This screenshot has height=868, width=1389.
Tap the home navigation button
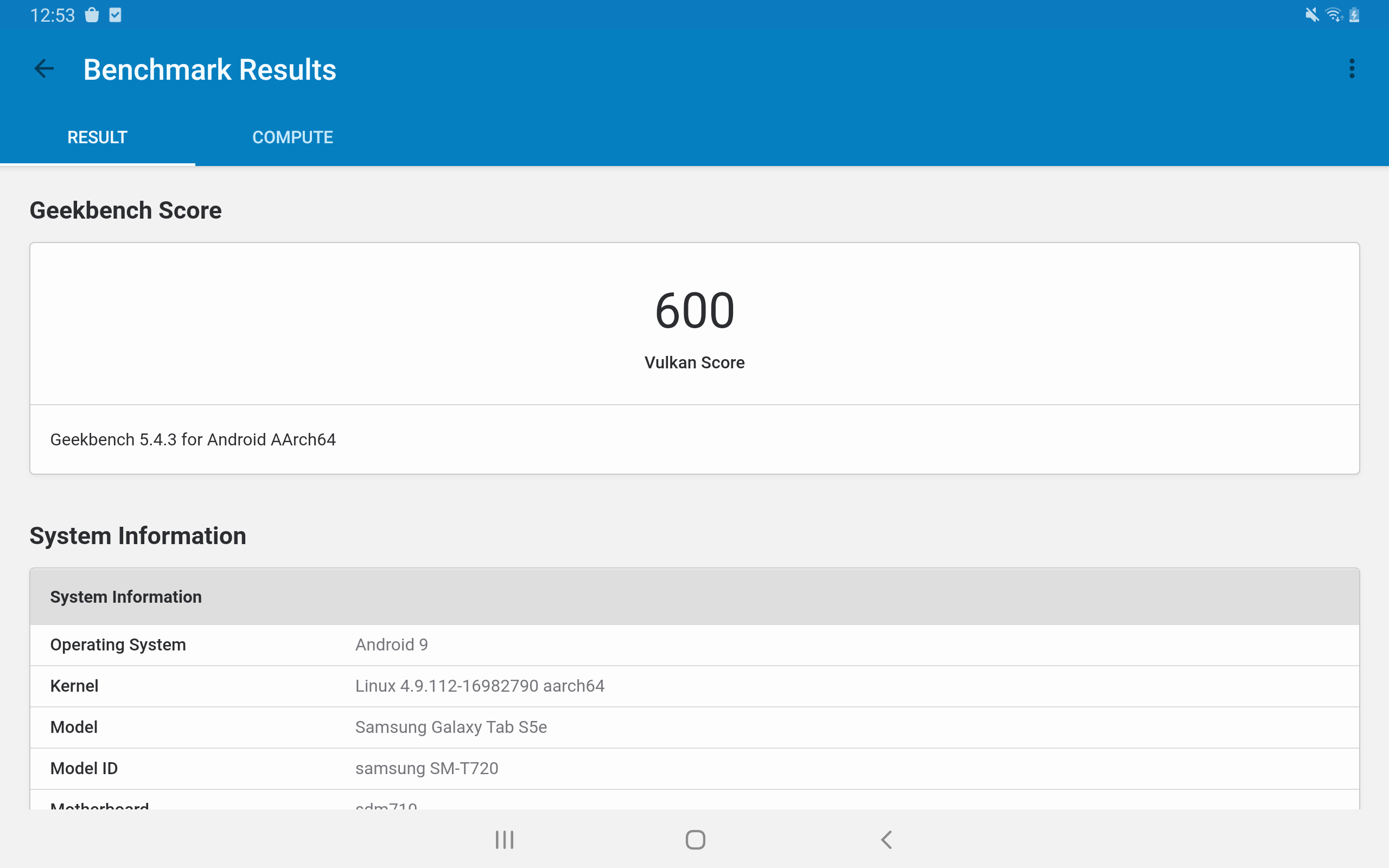pos(695,840)
